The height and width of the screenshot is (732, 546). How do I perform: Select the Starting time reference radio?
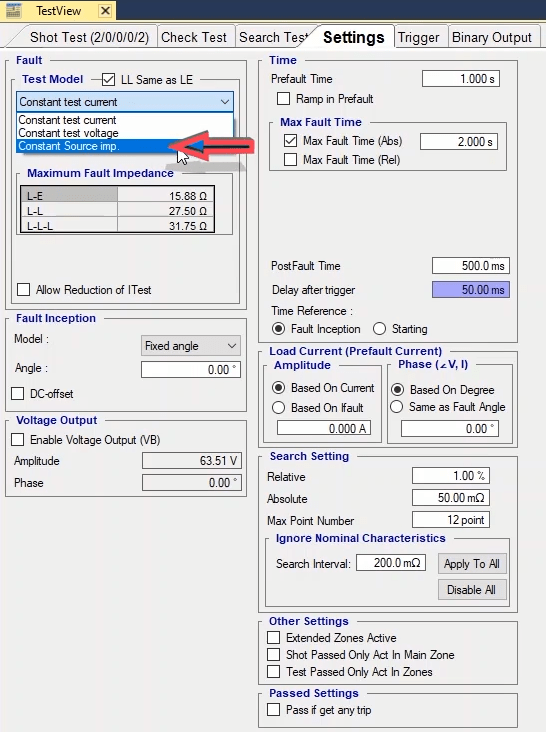379,329
